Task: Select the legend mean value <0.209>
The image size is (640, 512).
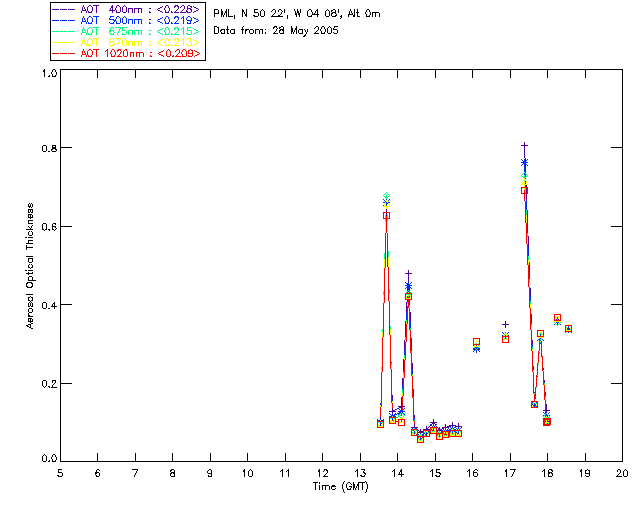Action: click(x=178, y=53)
